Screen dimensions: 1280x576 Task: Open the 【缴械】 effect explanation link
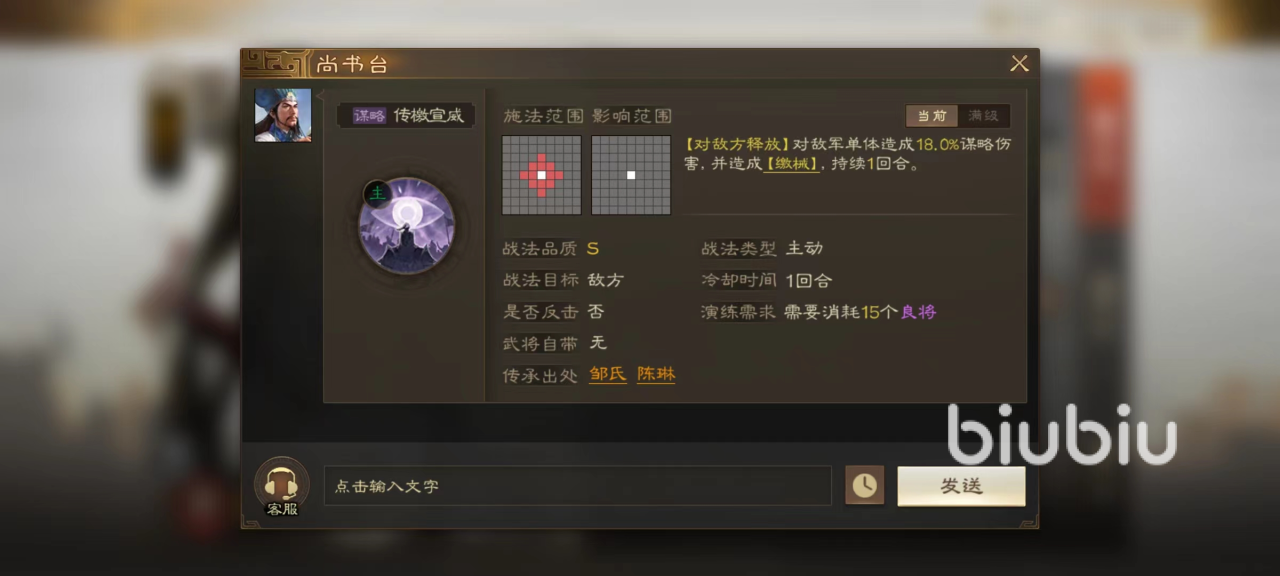(x=791, y=164)
